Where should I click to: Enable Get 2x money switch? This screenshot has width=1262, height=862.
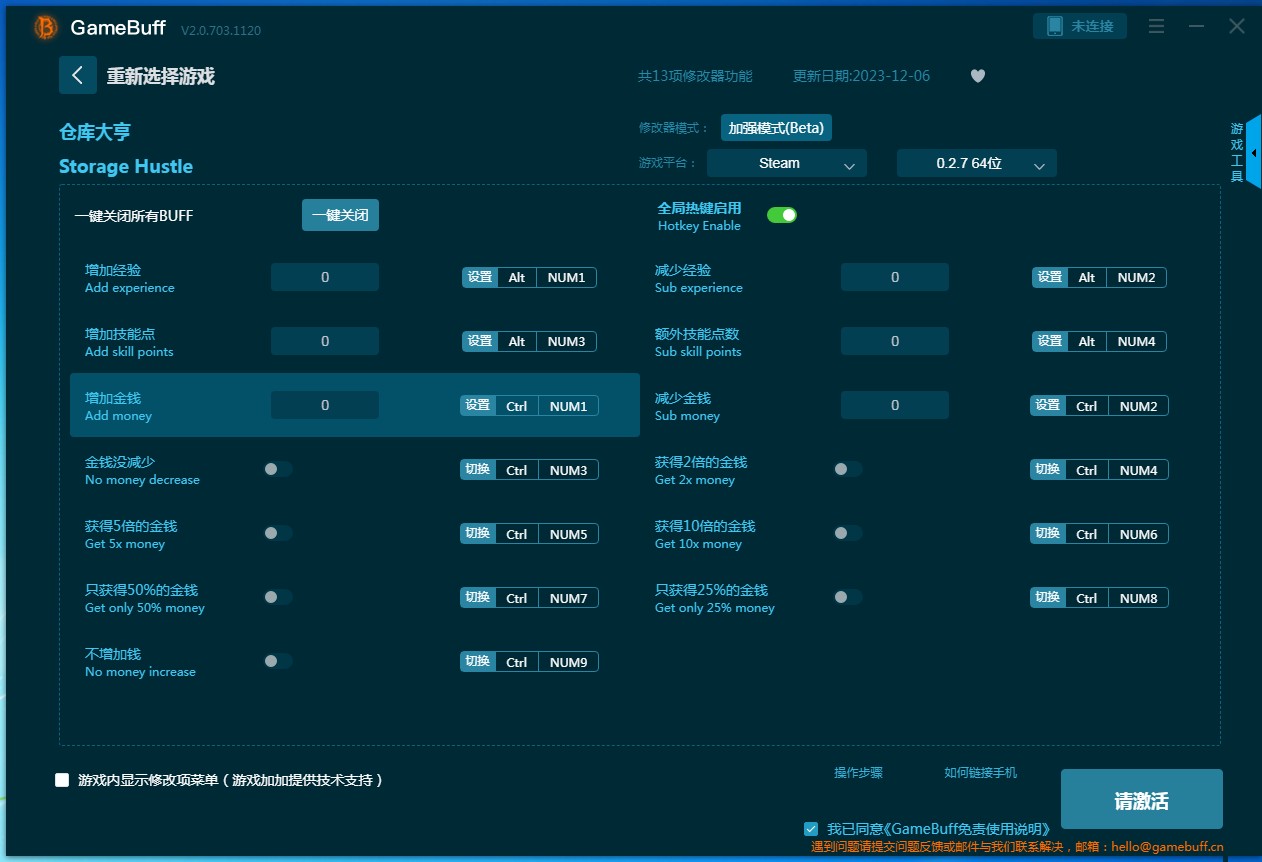[848, 469]
